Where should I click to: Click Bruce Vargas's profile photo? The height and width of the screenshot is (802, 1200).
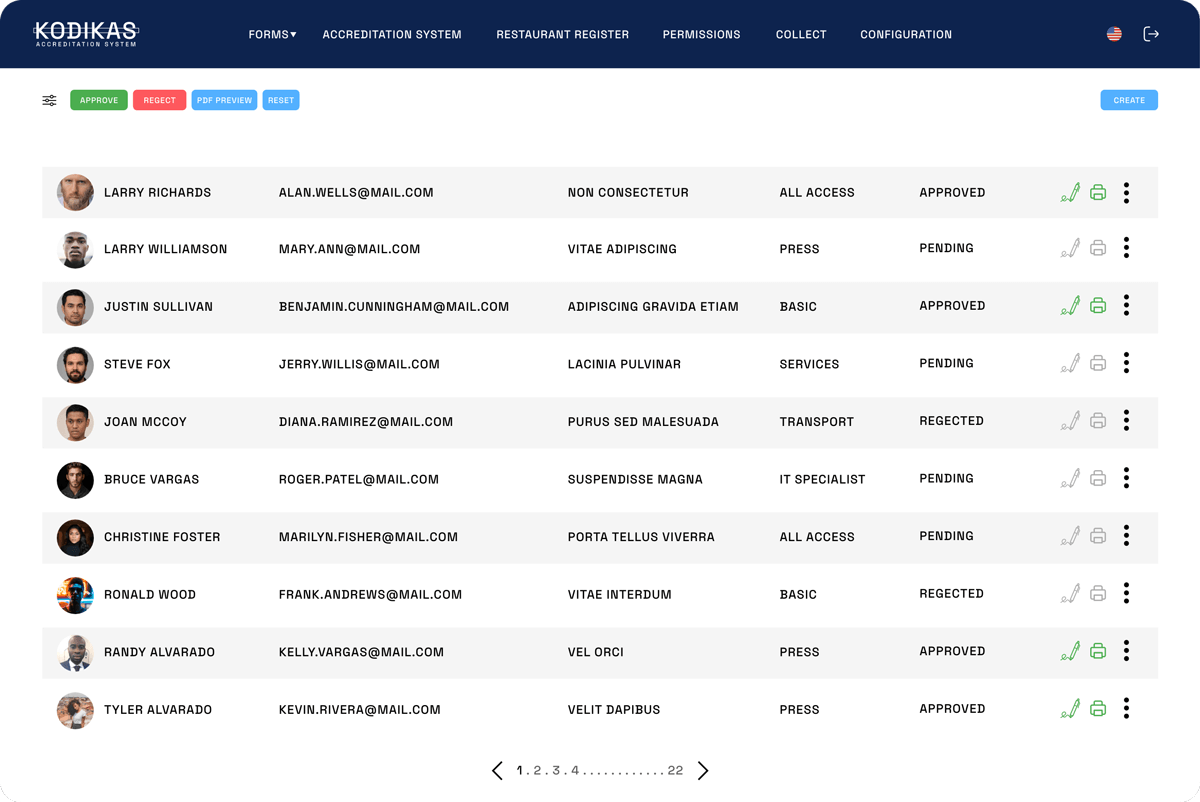click(x=75, y=480)
